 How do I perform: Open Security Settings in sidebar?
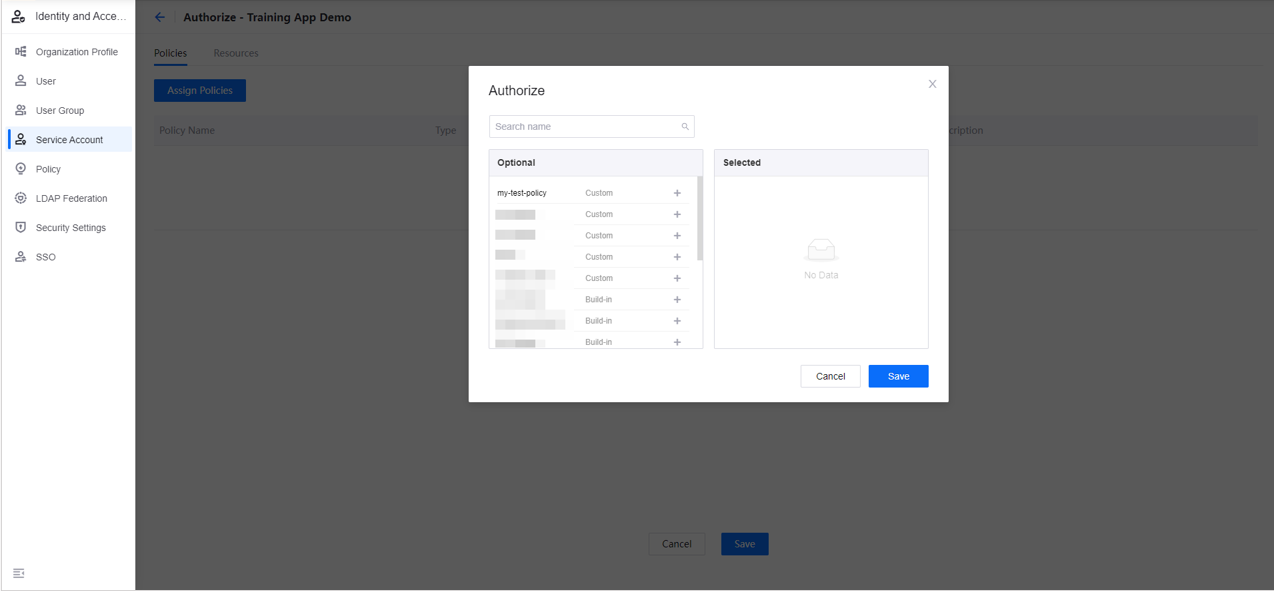coord(70,228)
